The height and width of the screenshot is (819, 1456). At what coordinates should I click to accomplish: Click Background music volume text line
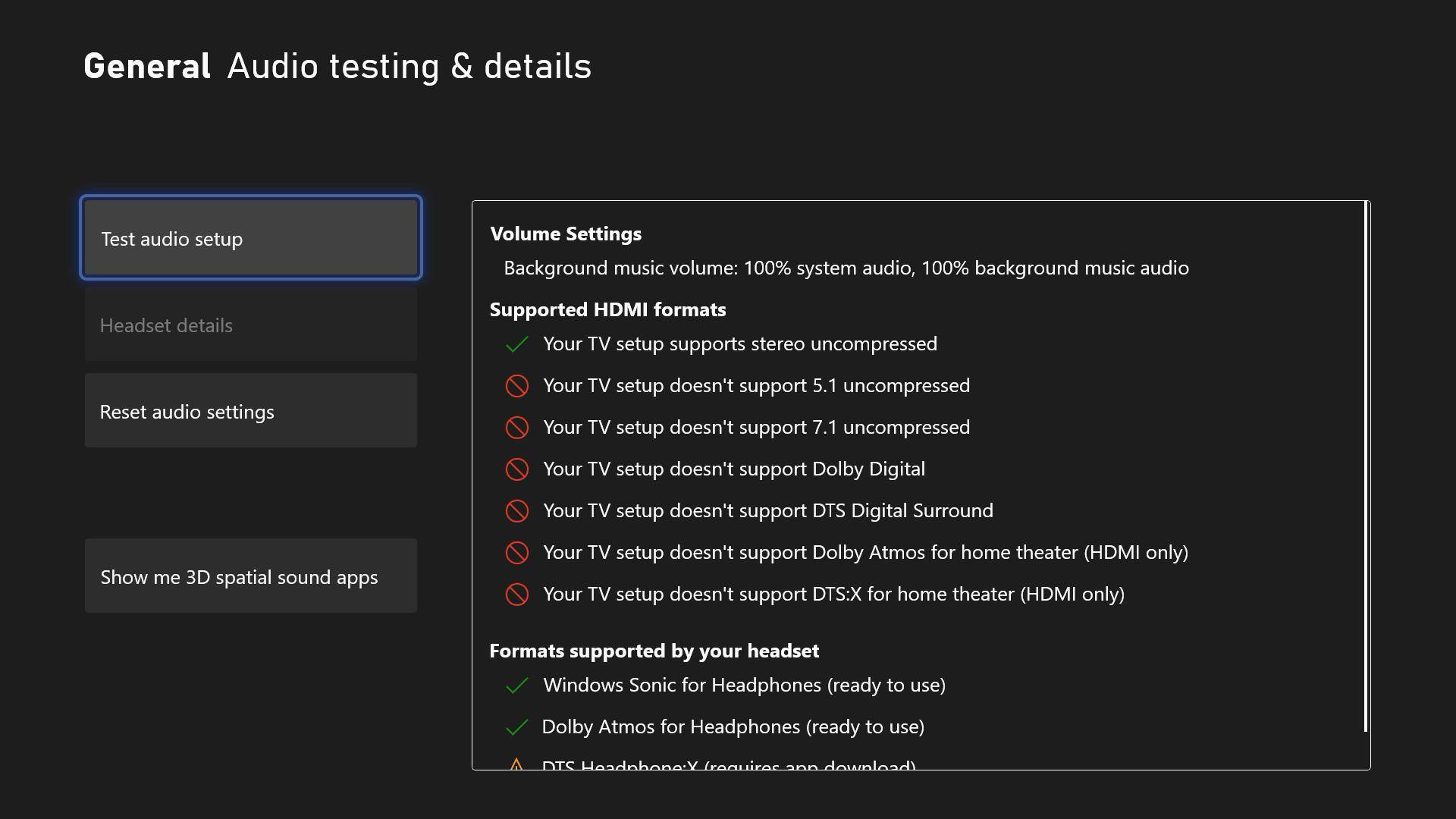846,268
